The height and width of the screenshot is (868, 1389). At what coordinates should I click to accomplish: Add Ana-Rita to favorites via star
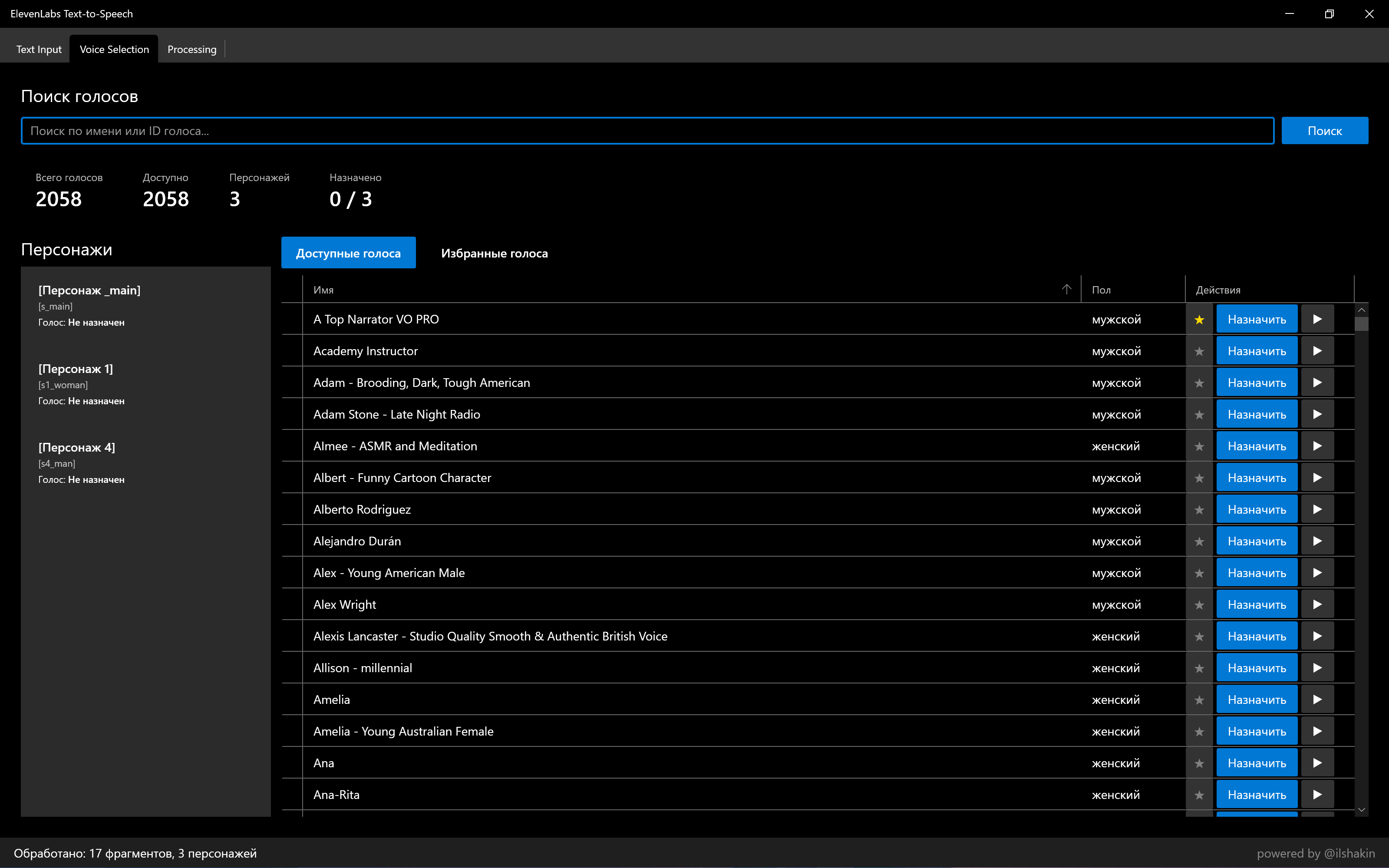(x=1199, y=795)
